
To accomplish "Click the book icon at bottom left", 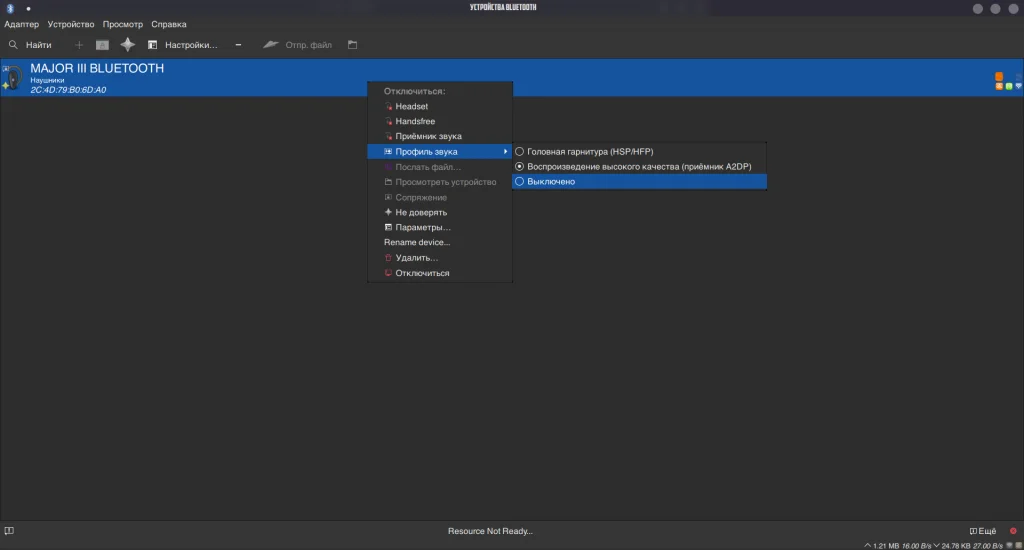I will point(9,531).
